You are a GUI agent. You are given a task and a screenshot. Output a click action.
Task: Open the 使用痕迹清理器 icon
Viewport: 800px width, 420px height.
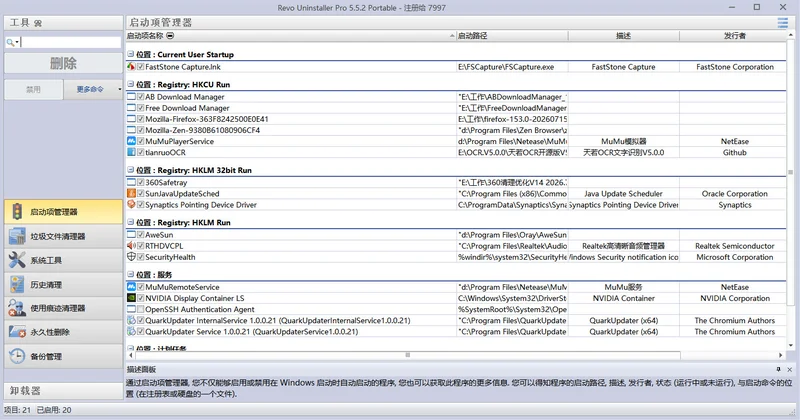click(17, 308)
